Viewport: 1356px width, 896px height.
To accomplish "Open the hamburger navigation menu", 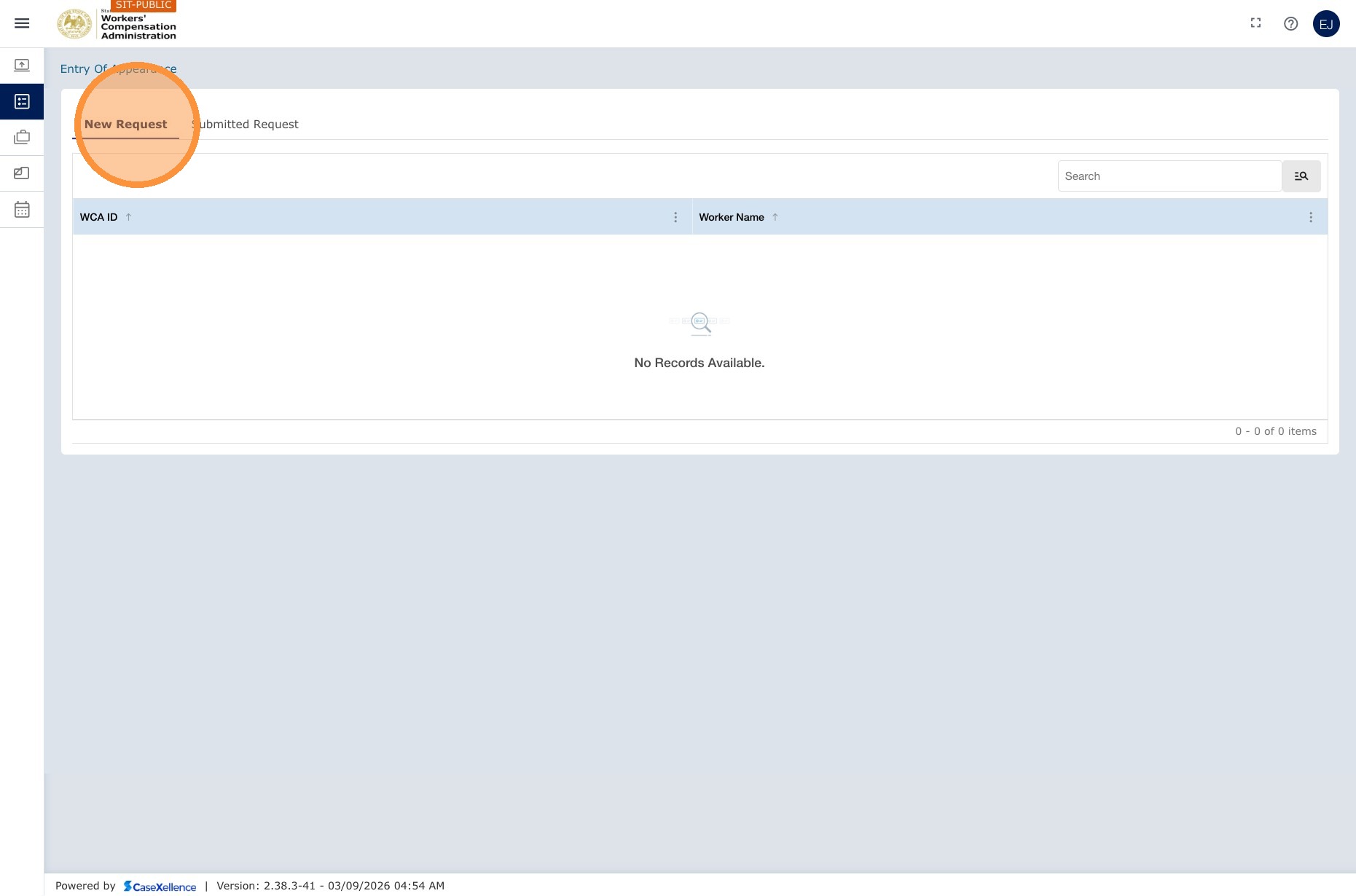I will pyautogui.click(x=22, y=23).
